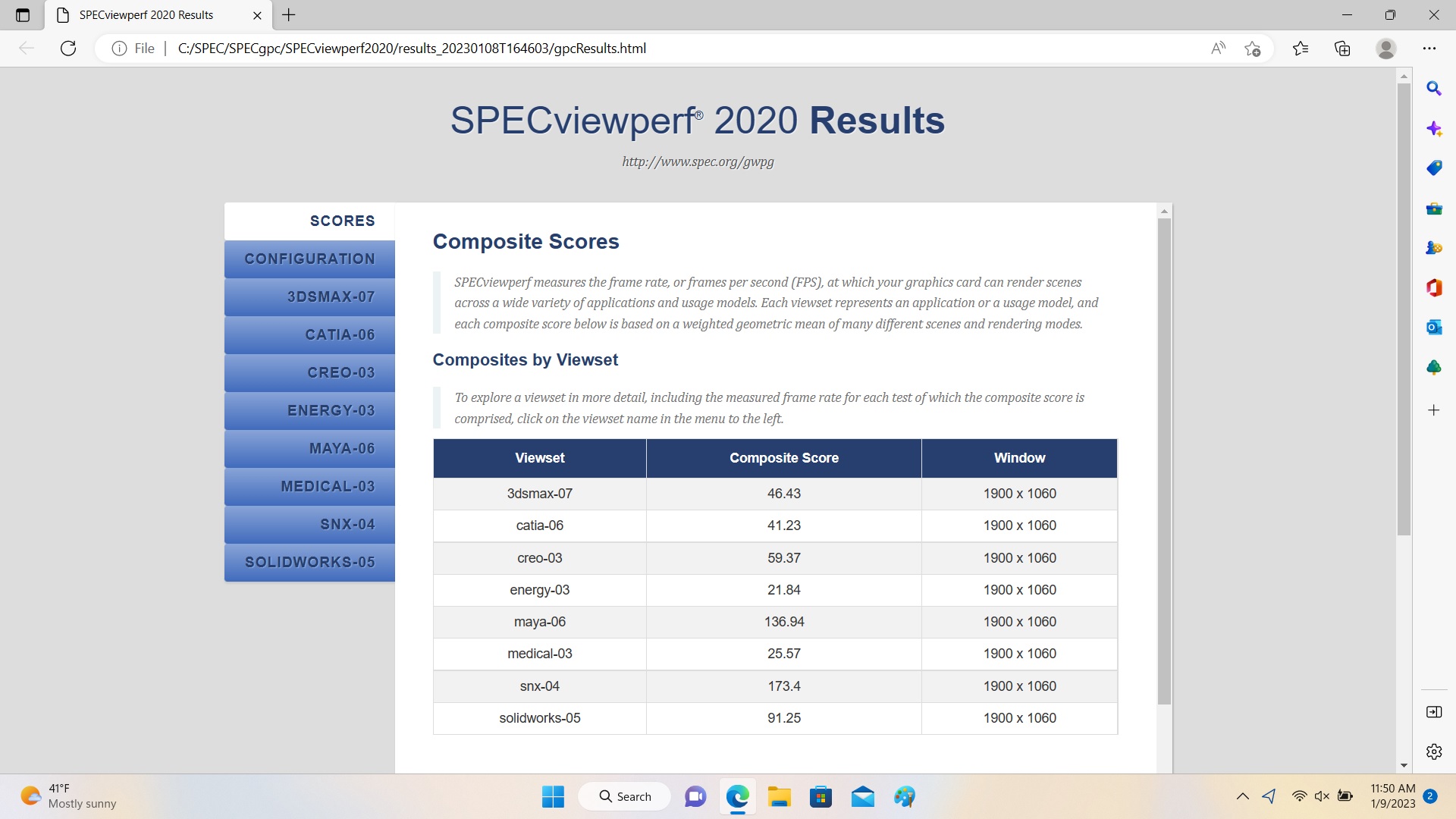Click the browser refresh icon

(x=68, y=49)
